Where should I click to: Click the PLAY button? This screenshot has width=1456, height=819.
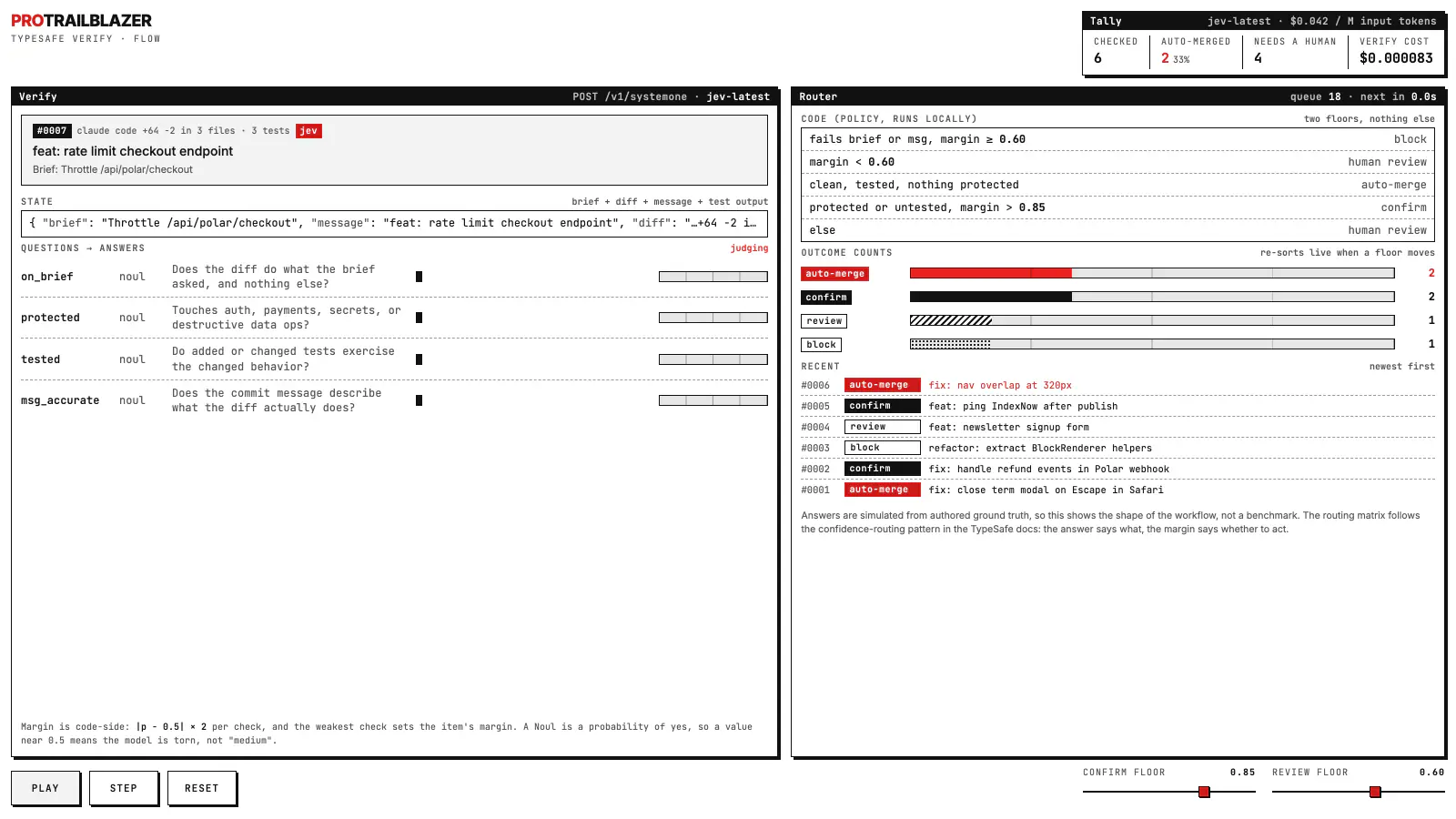click(x=45, y=788)
